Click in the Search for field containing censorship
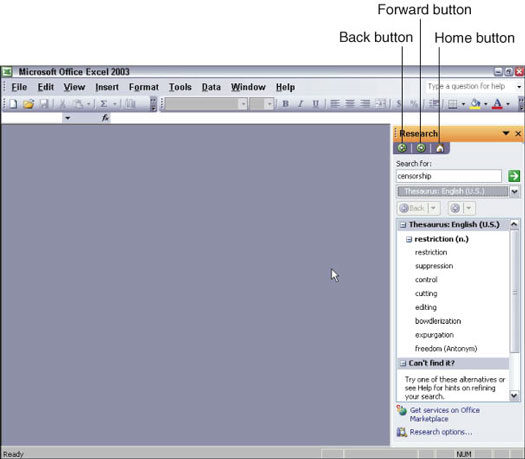525x459 pixels. click(449, 176)
